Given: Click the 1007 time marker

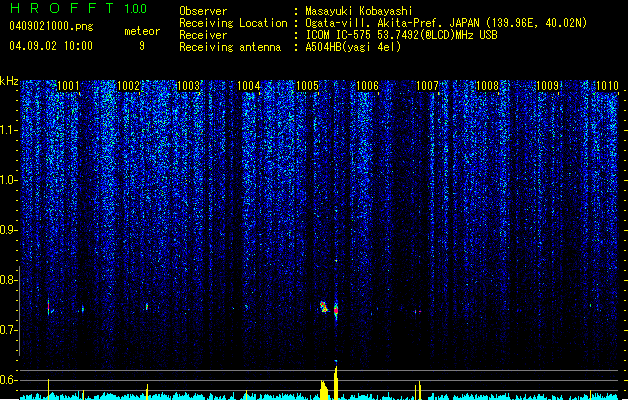Looking at the screenshot, I should 427,86.
